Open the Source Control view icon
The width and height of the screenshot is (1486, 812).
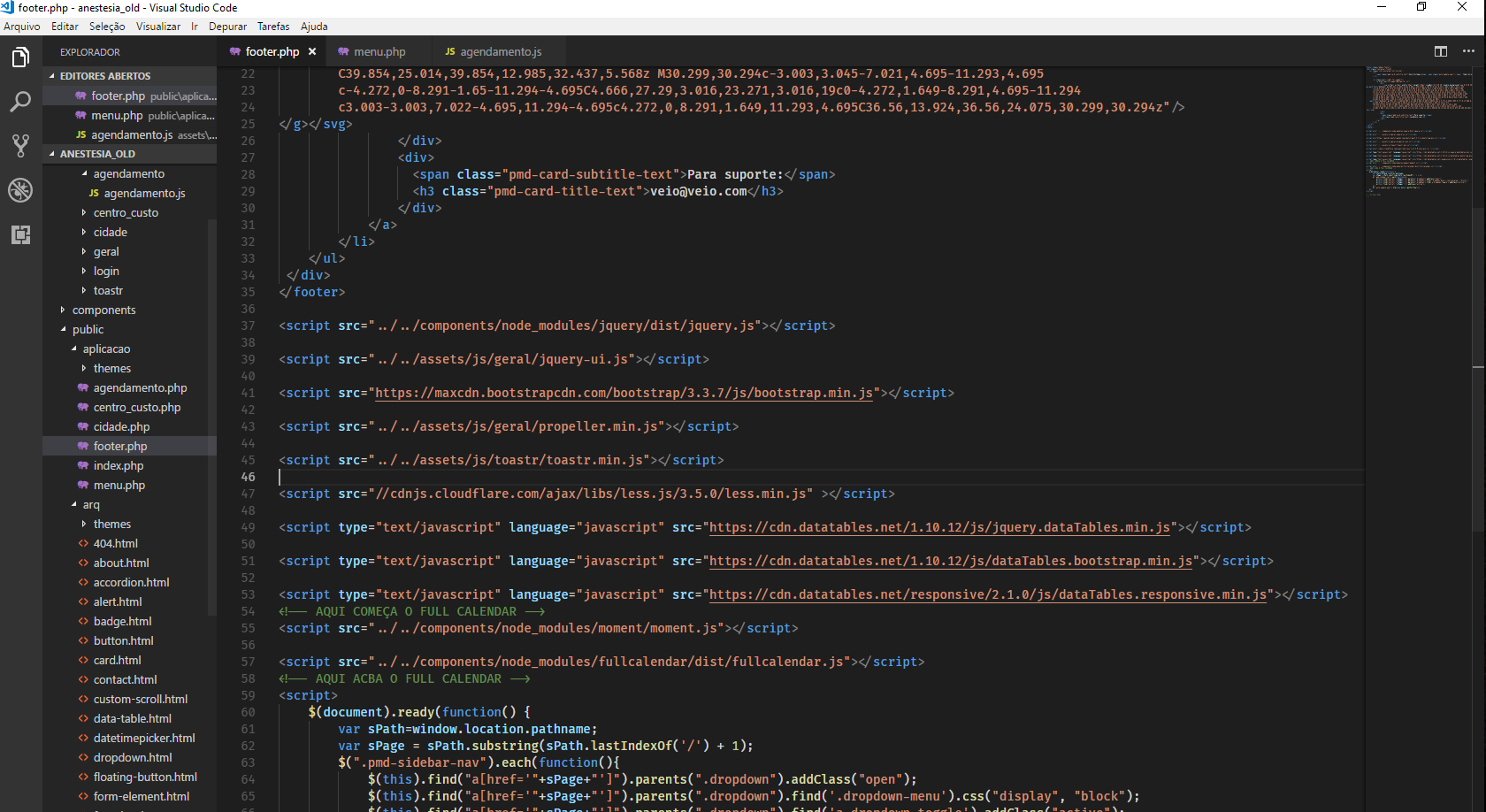[x=20, y=146]
